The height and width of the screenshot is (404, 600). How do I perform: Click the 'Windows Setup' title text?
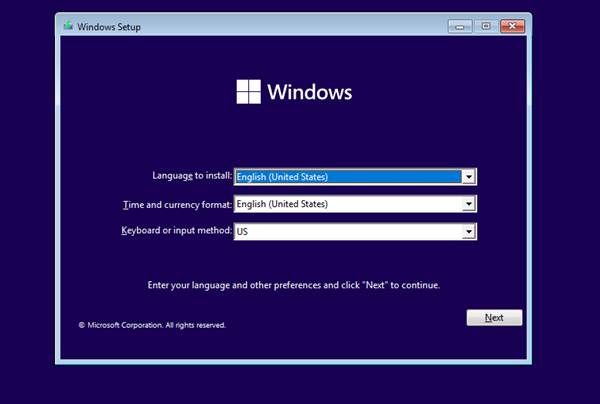109,27
